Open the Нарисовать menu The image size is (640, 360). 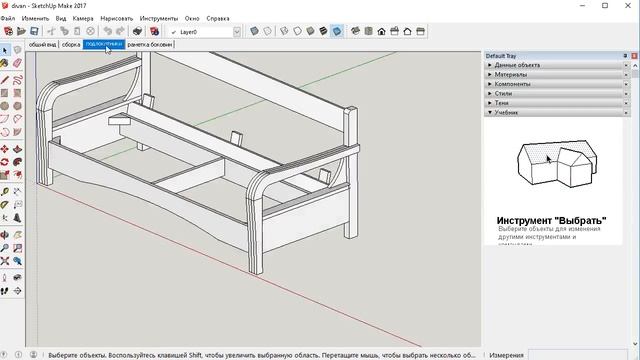(x=116, y=18)
